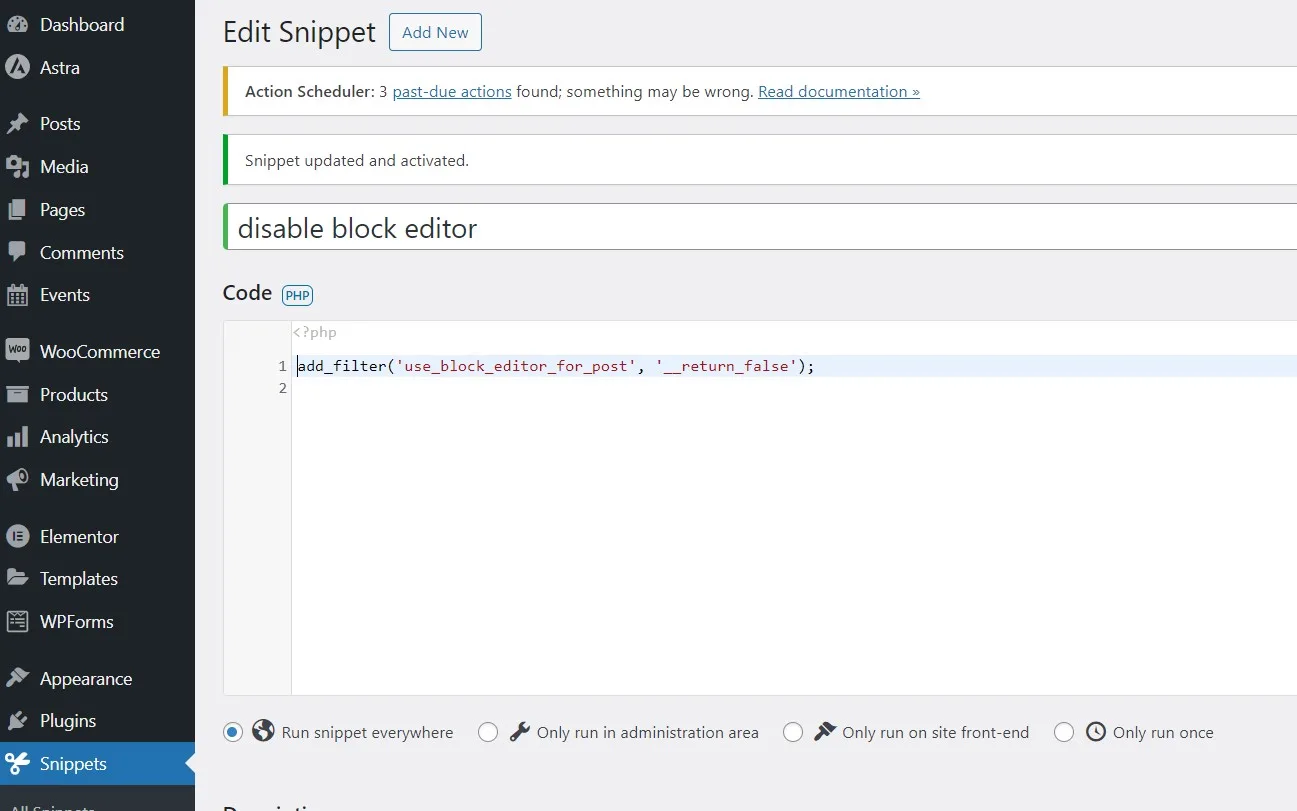The image size is (1297, 811).
Task: Click the Templates folder icon
Action: [17, 578]
